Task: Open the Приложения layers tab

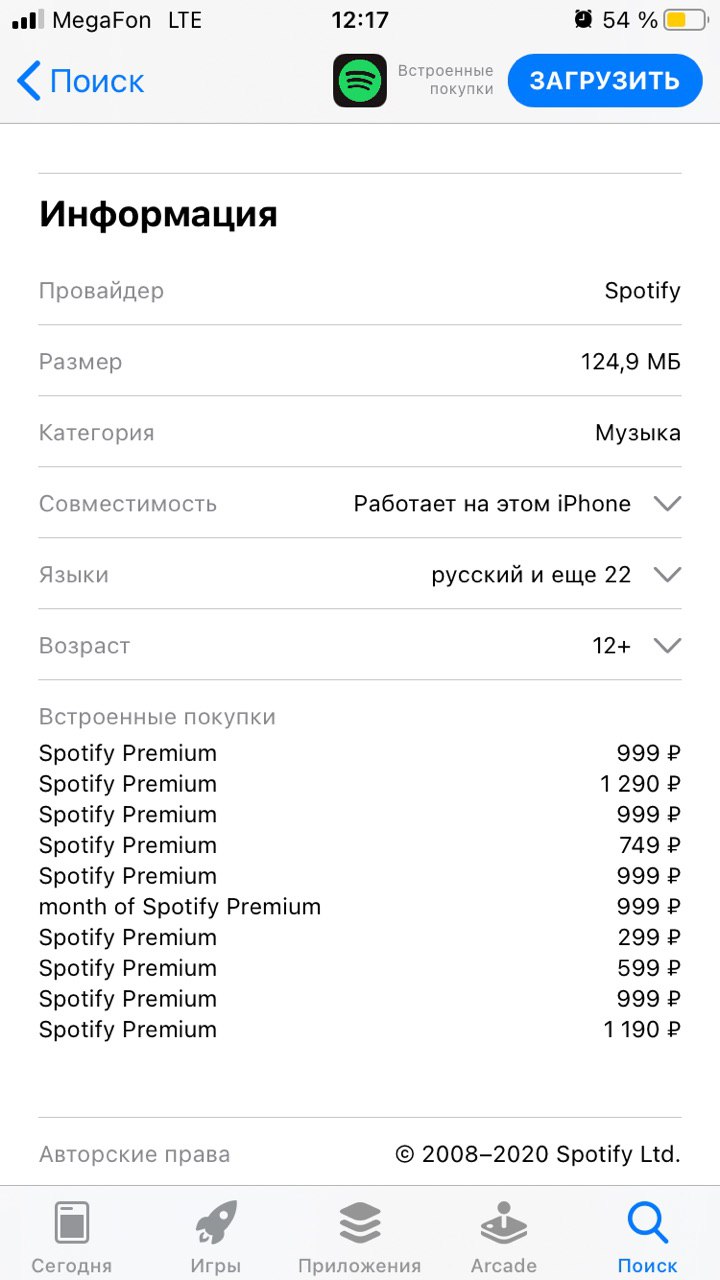Action: [x=360, y=1223]
